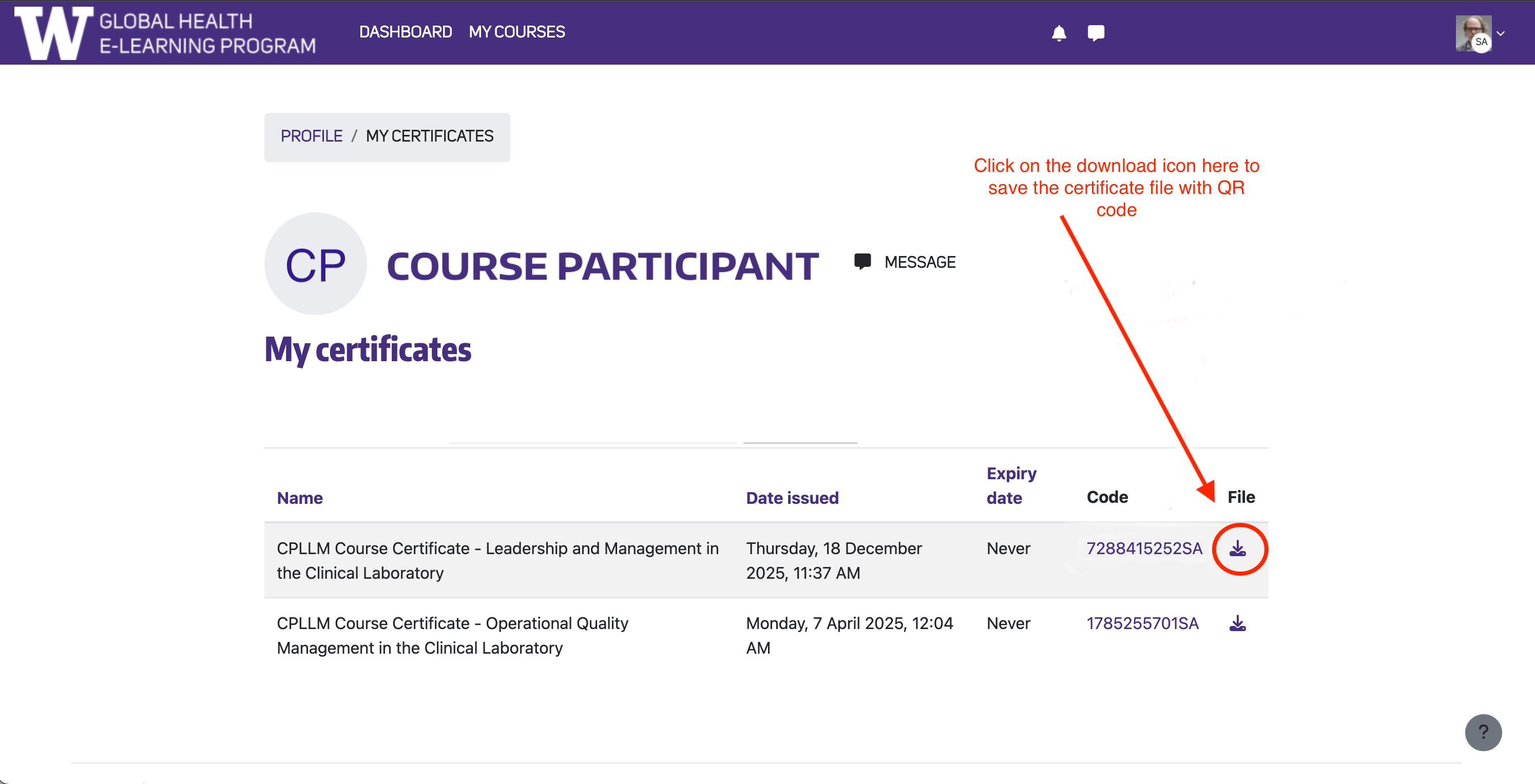This screenshot has width=1535, height=784.
Task: Select the MY CERTIFICATES breadcrumb item
Action: pyautogui.click(x=430, y=136)
